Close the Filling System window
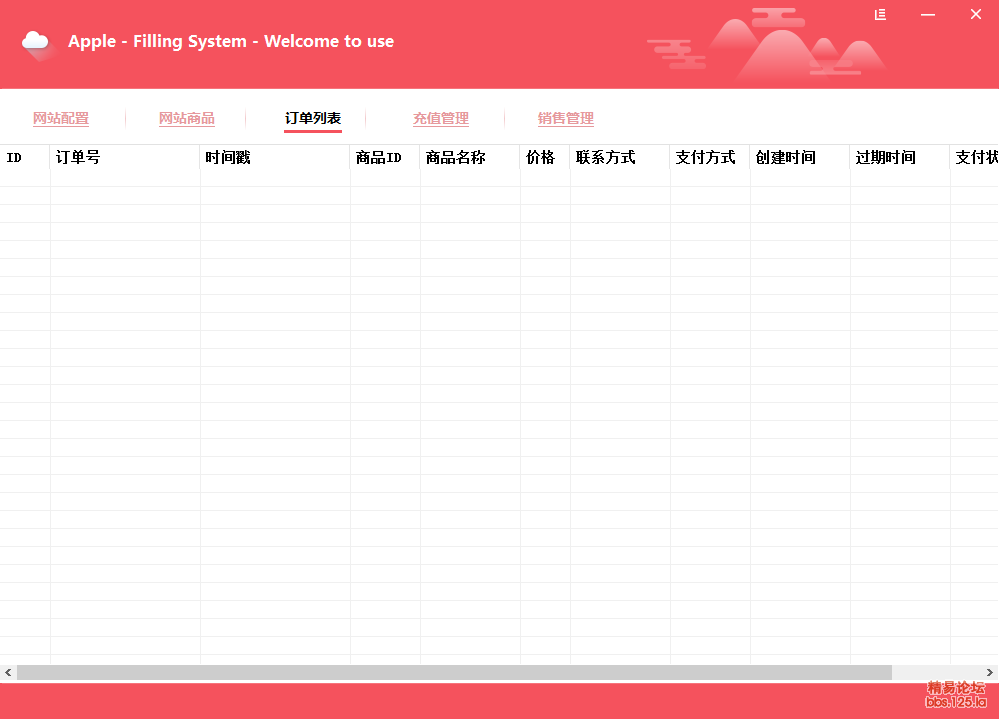The image size is (999, 719). click(976, 14)
